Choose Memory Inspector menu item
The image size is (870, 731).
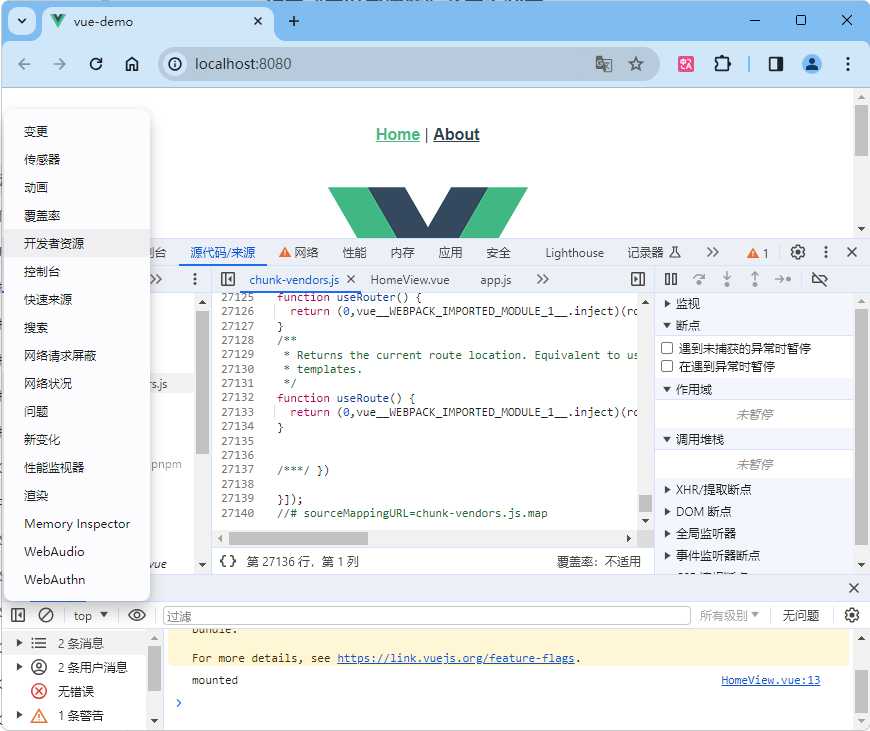(x=77, y=523)
